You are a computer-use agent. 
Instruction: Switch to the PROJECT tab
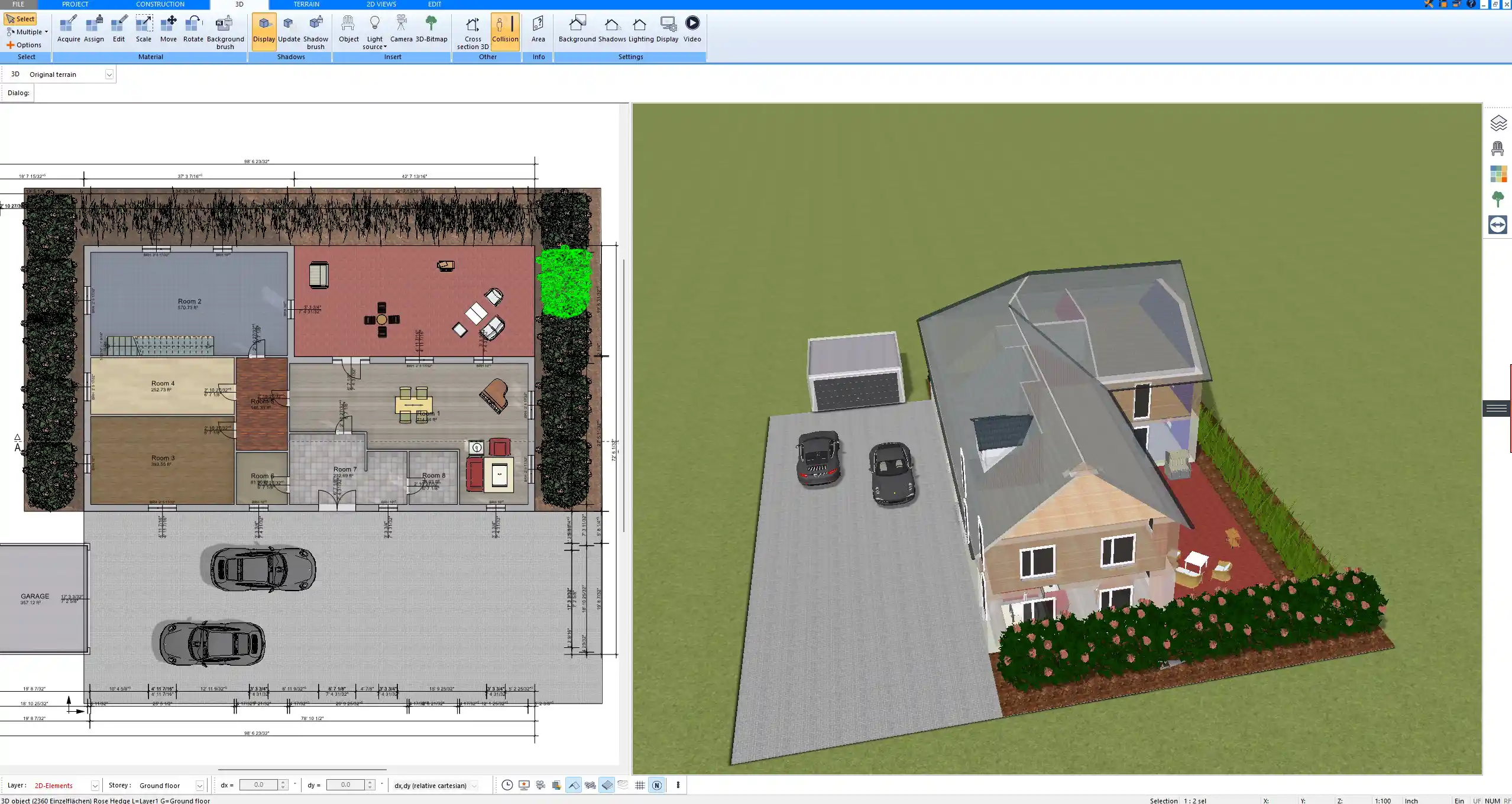(x=75, y=4)
